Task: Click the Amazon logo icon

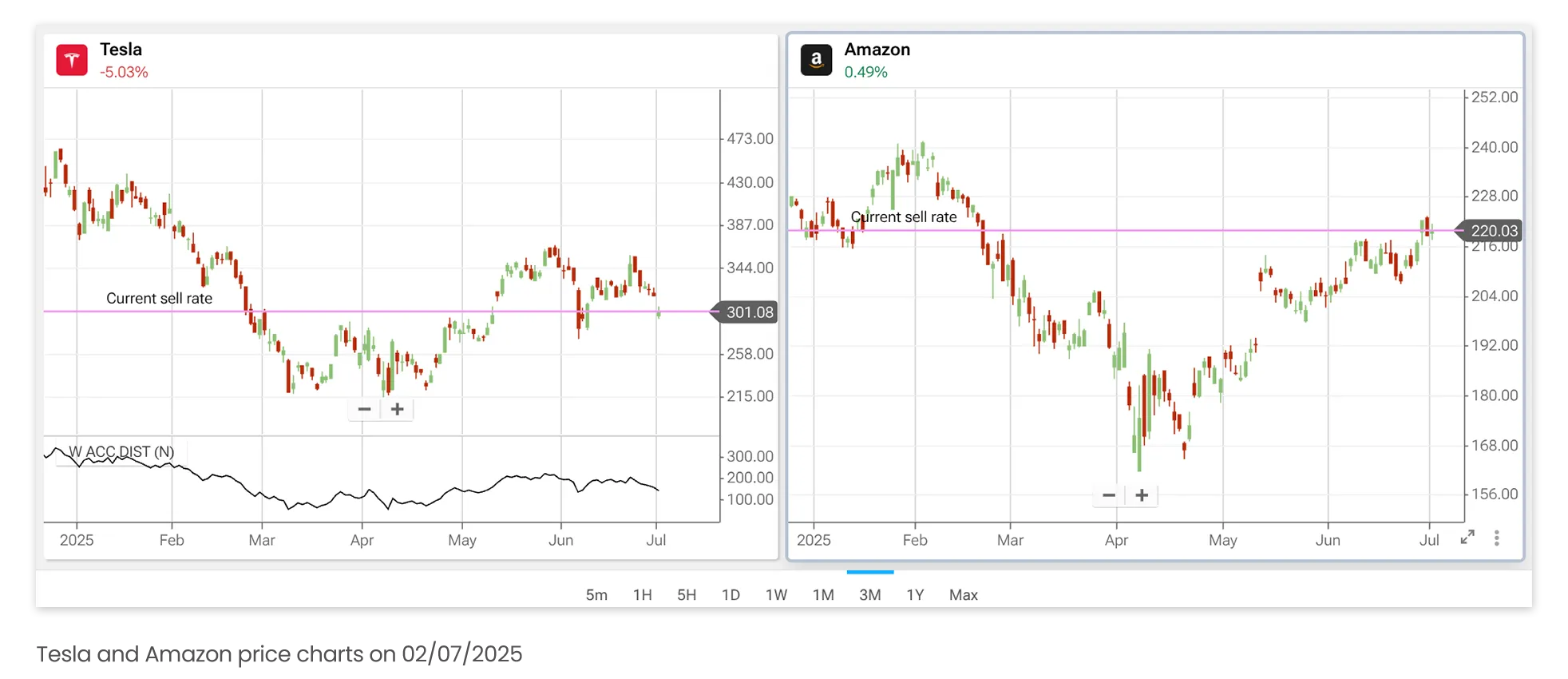Action: tap(816, 59)
